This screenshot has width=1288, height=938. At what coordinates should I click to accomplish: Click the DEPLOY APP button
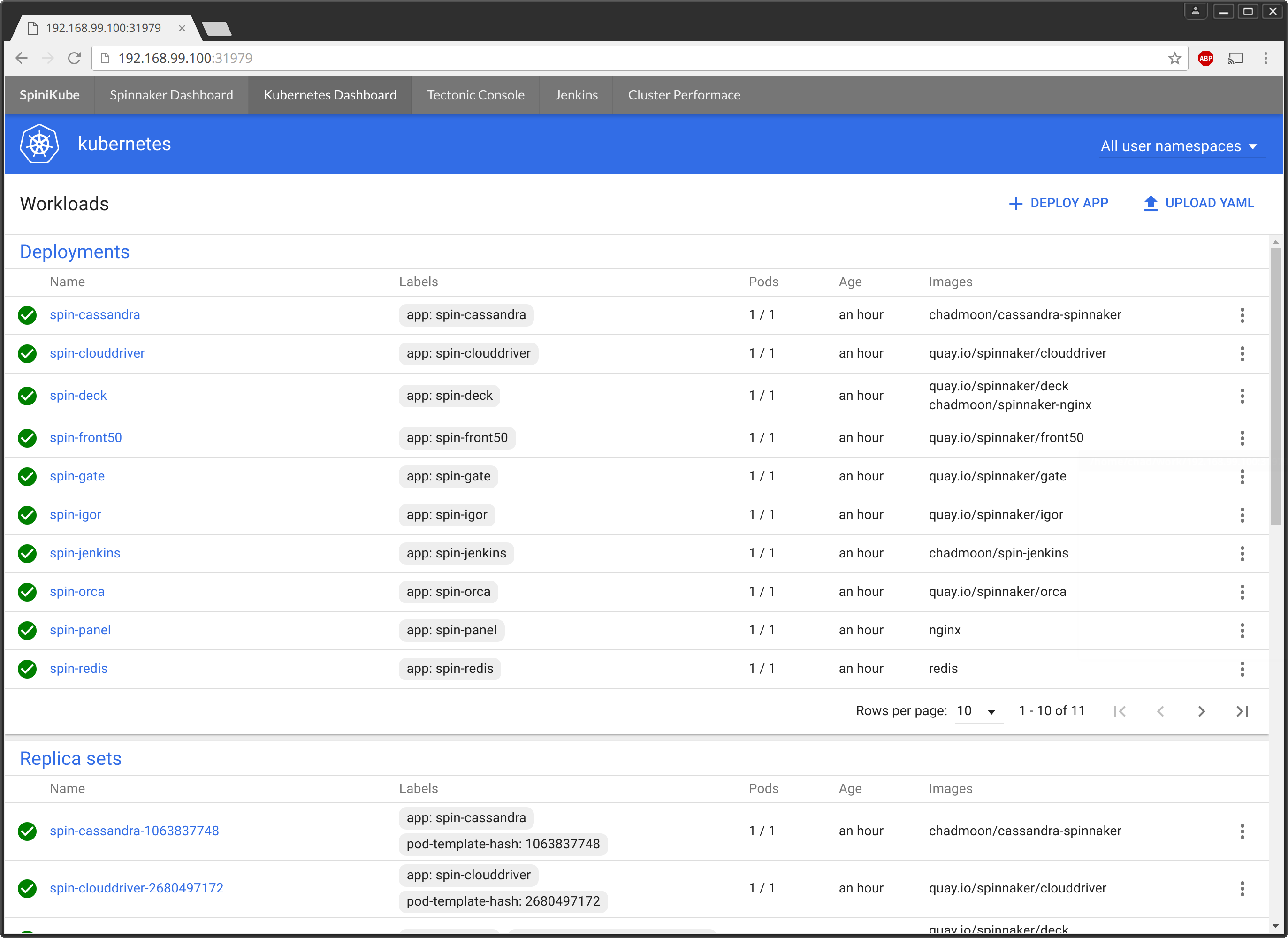click(x=1058, y=203)
